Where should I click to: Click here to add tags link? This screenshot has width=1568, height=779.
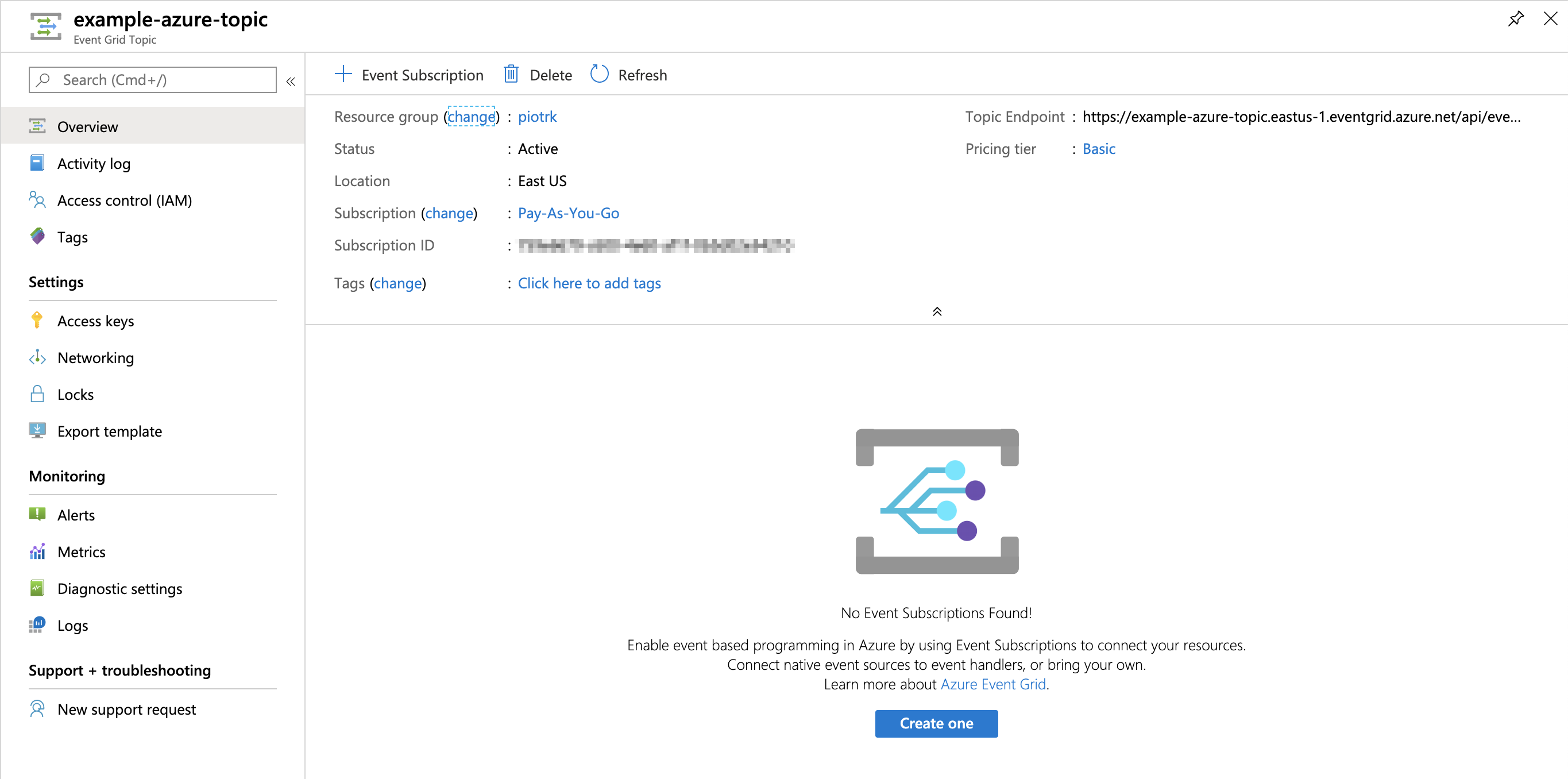pyautogui.click(x=589, y=283)
